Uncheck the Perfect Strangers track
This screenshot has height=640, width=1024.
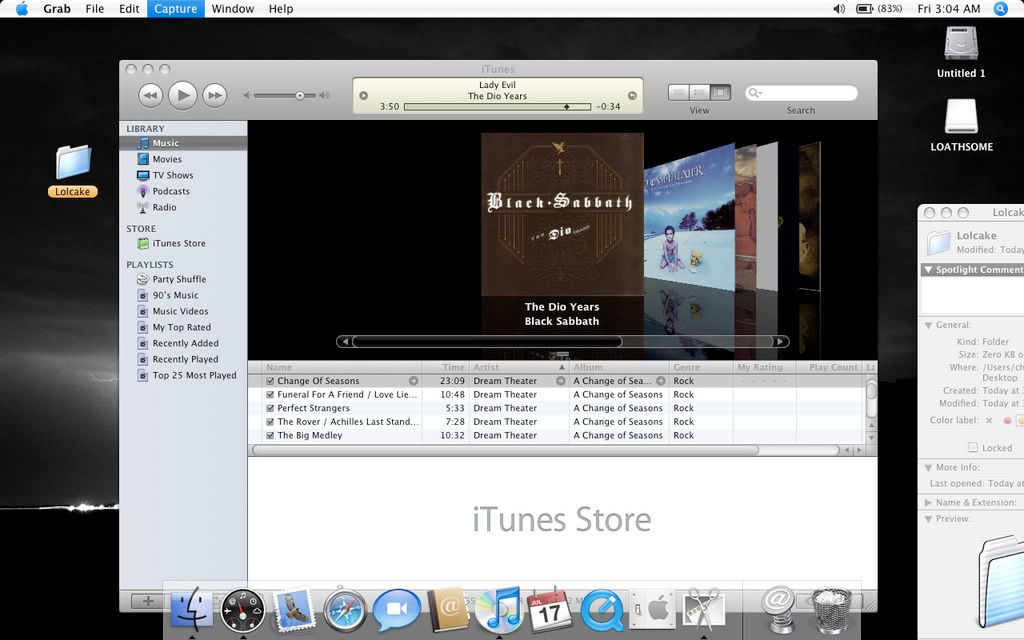click(x=270, y=408)
